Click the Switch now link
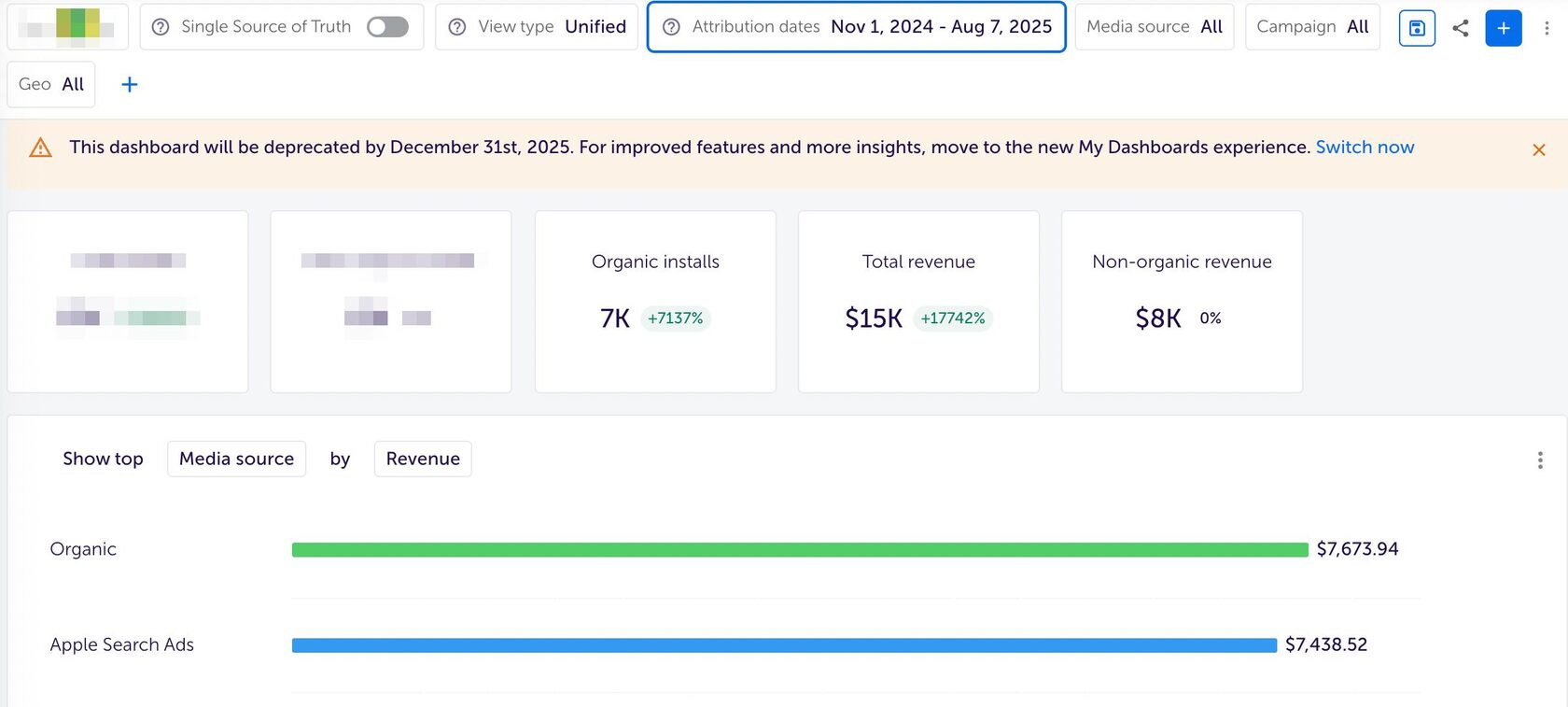The image size is (1568, 707). pyautogui.click(x=1364, y=148)
